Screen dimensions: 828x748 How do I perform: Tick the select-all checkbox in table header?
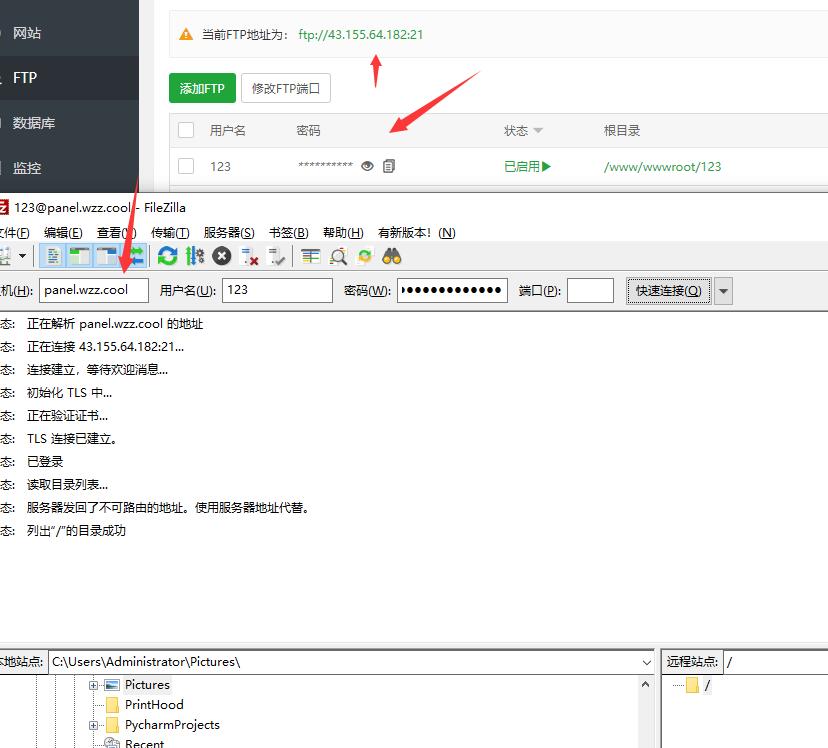[186, 130]
